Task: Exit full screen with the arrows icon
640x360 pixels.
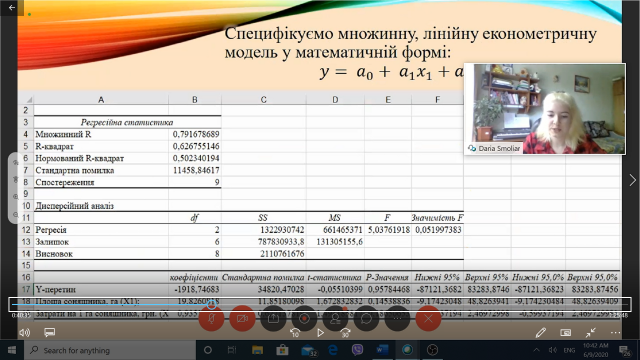Action: tap(591, 333)
